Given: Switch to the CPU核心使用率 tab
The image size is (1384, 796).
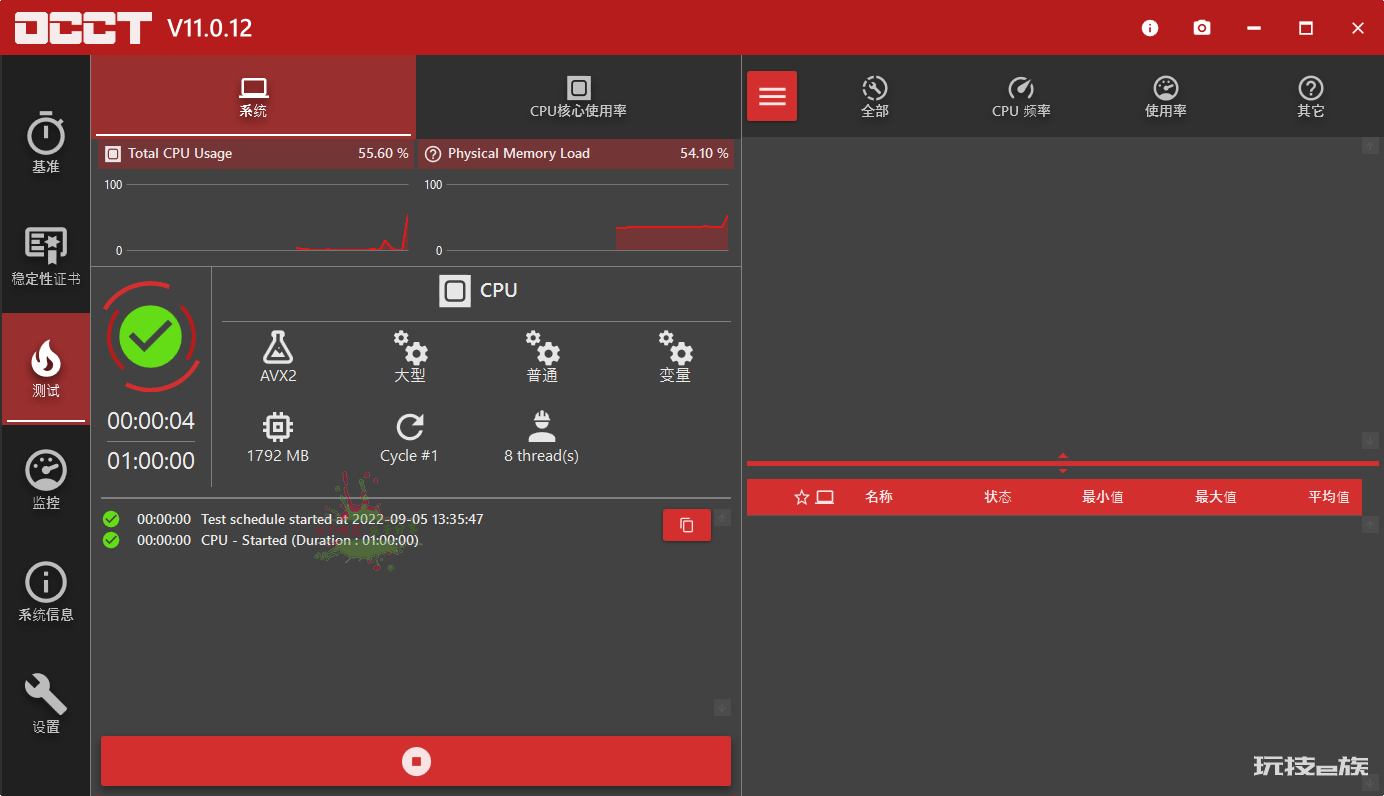Looking at the screenshot, I should click(x=578, y=97).
